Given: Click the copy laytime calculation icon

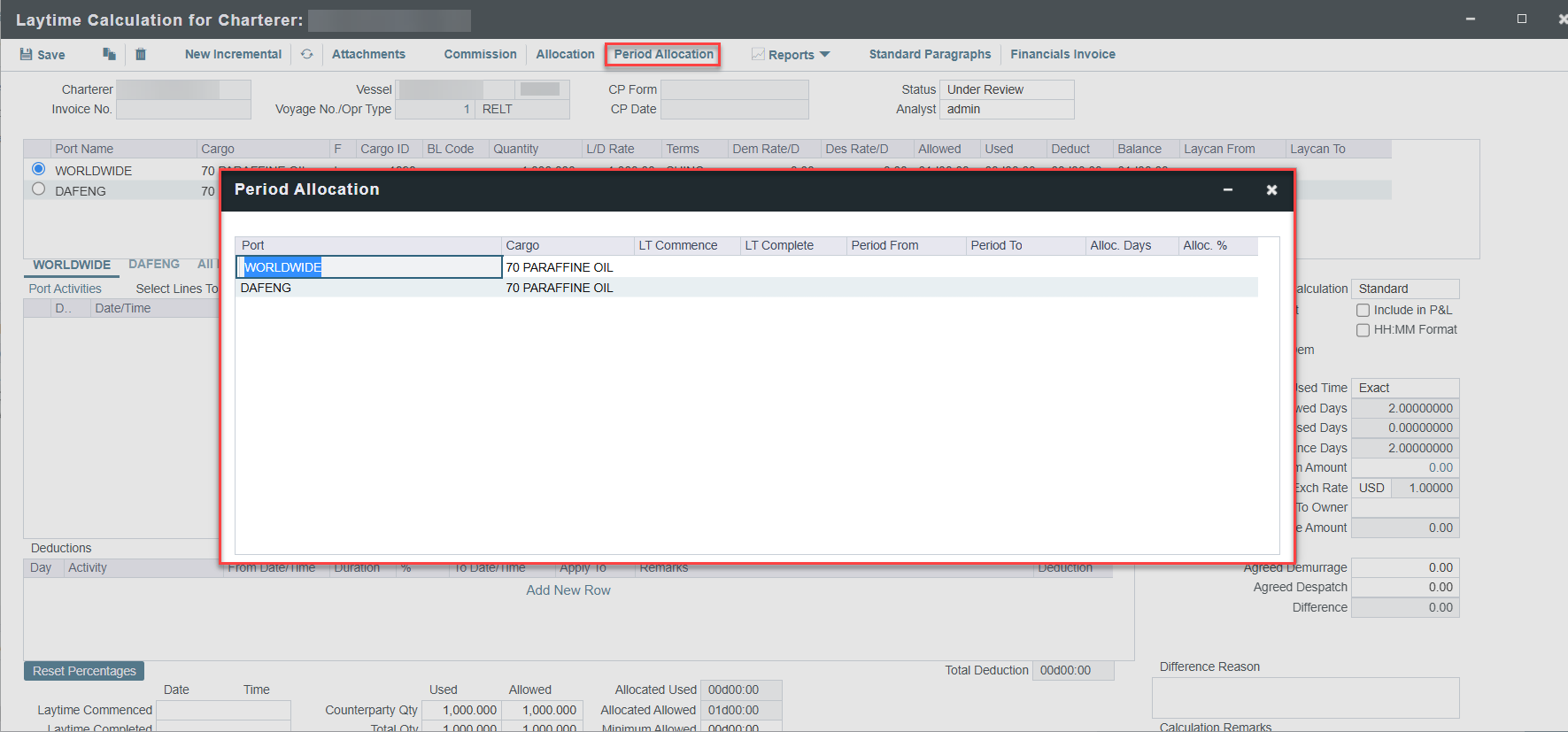Looking at the screenshot, I should coord(109,54).
